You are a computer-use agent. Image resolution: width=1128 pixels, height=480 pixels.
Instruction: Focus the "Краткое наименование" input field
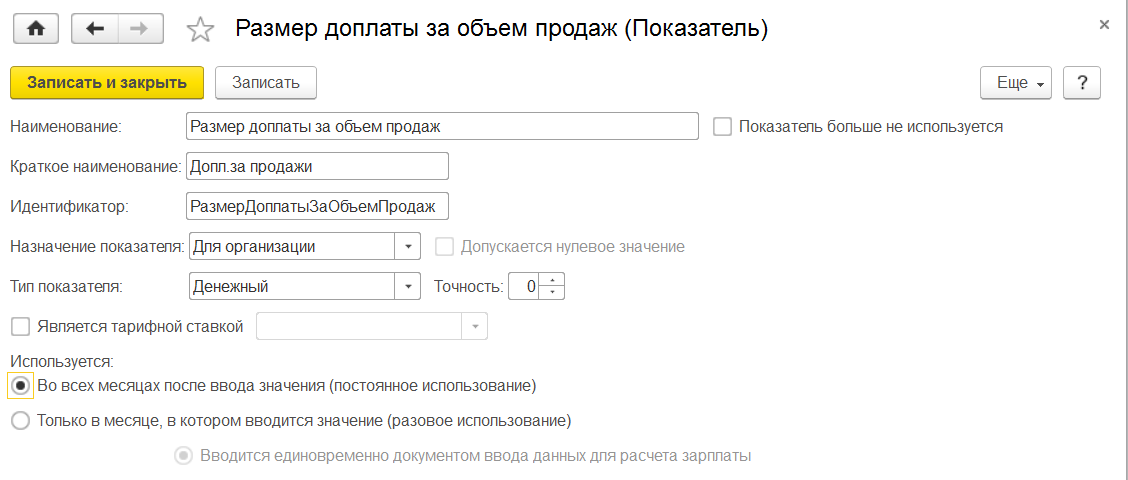[318, 166]
